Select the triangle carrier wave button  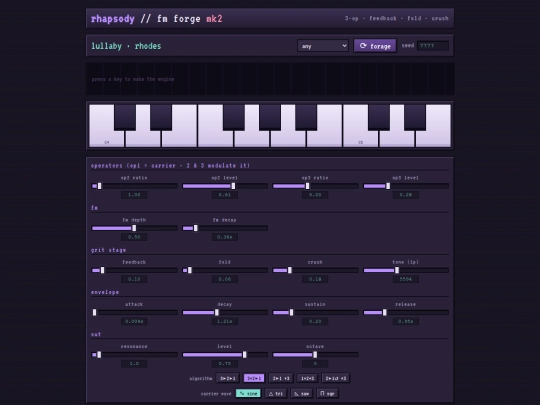pyautogui.click(x=276, y=393)
